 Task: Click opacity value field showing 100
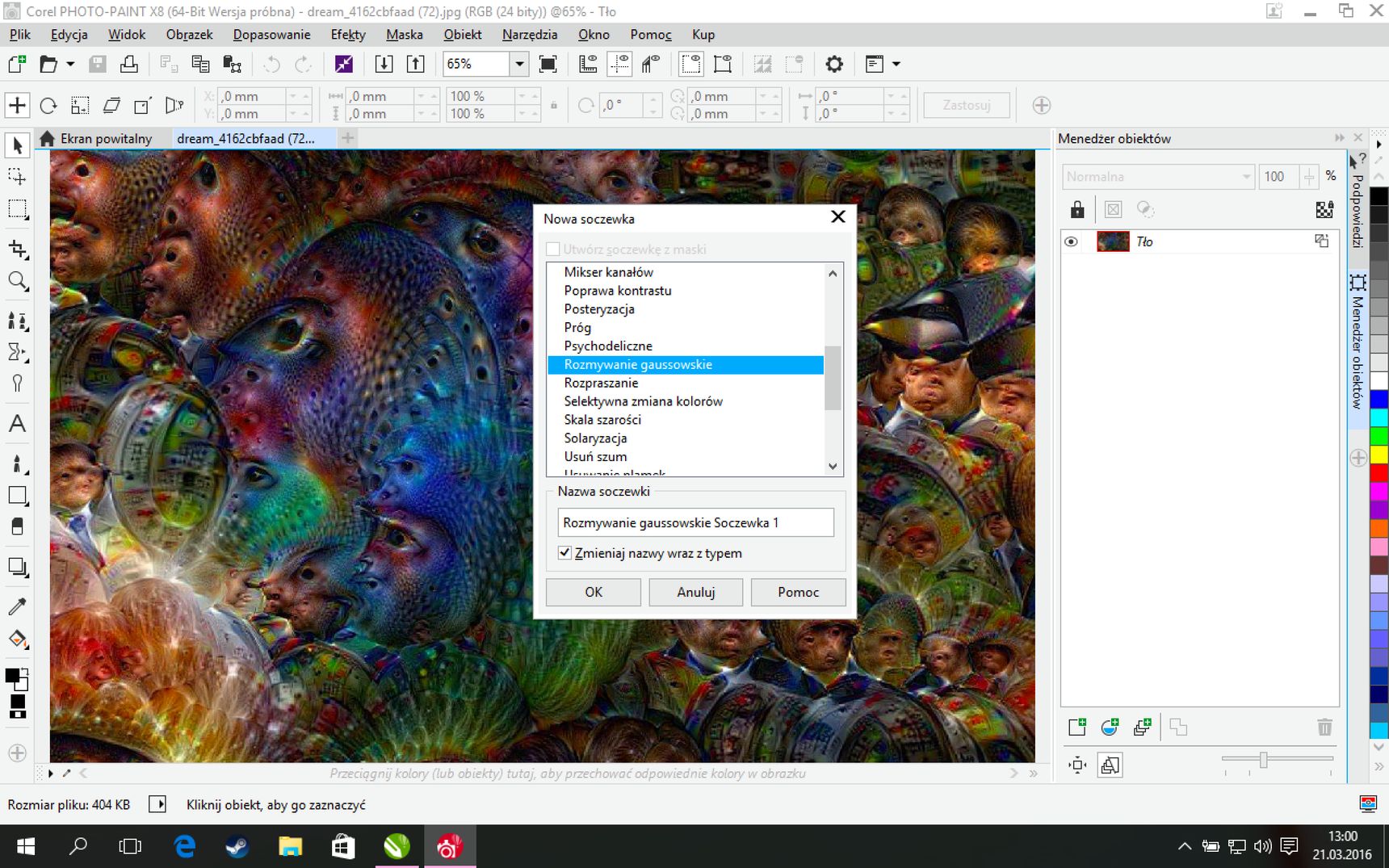(1279, 177)
